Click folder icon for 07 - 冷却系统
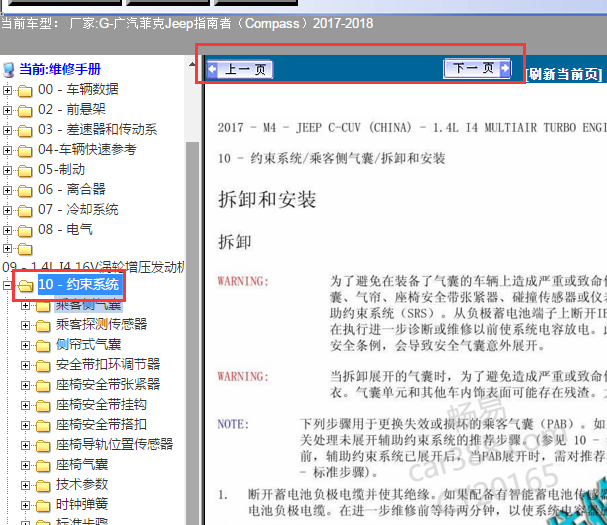 [25, 211]
